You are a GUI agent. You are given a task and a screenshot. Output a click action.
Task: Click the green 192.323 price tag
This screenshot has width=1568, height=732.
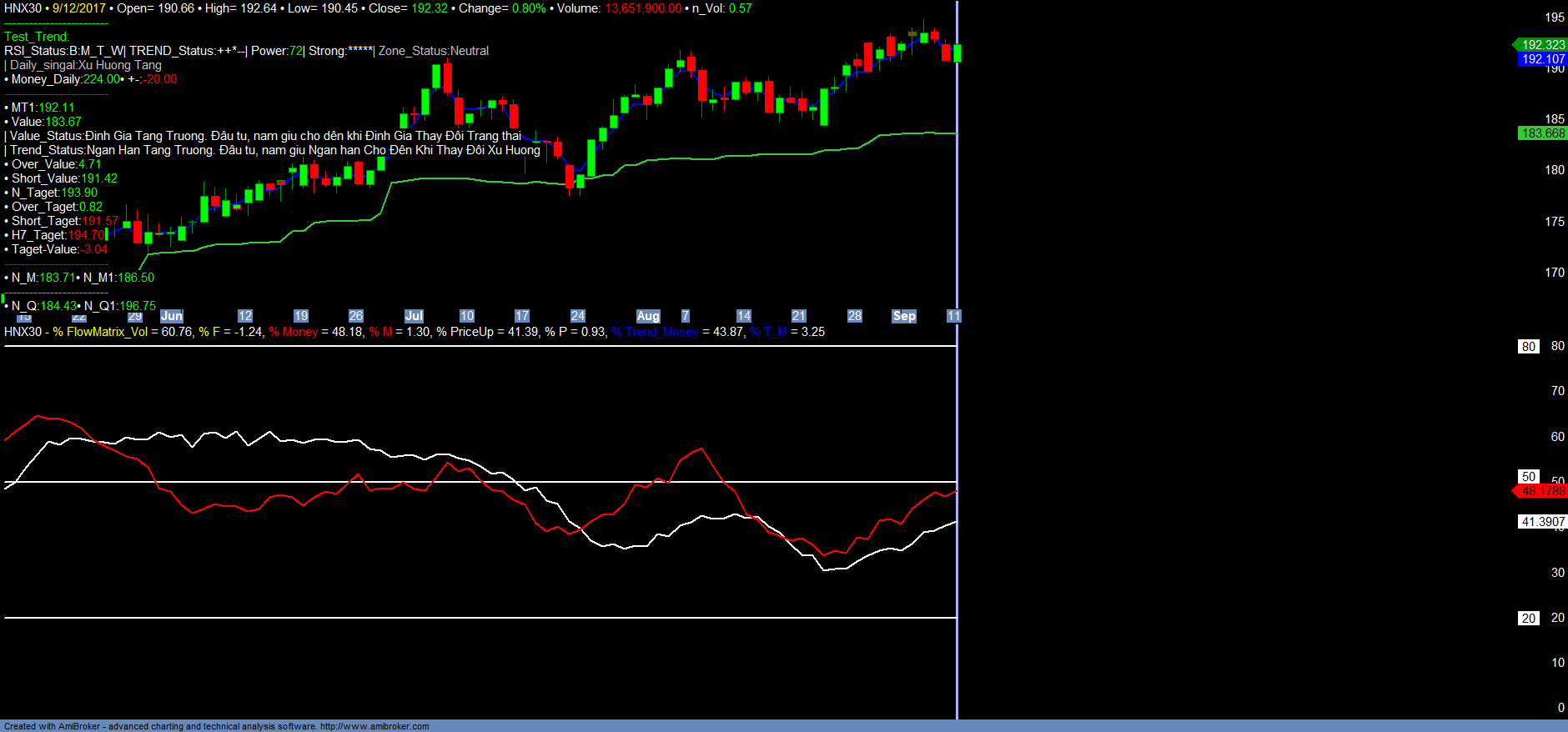(1542, 45)
